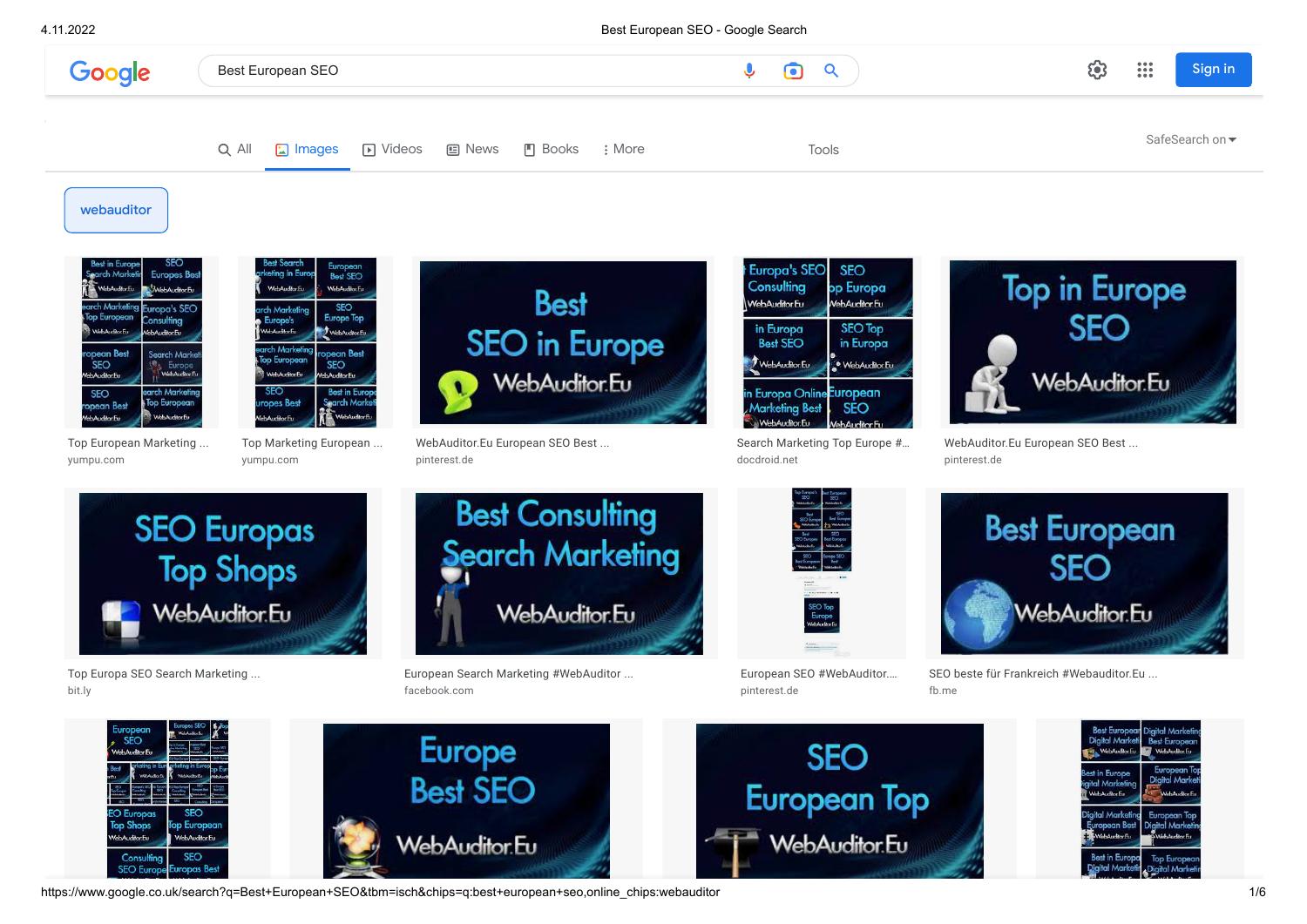Open the More search categories dropdown
Viewport: 1307px width, 924px height.
(622, 149)
